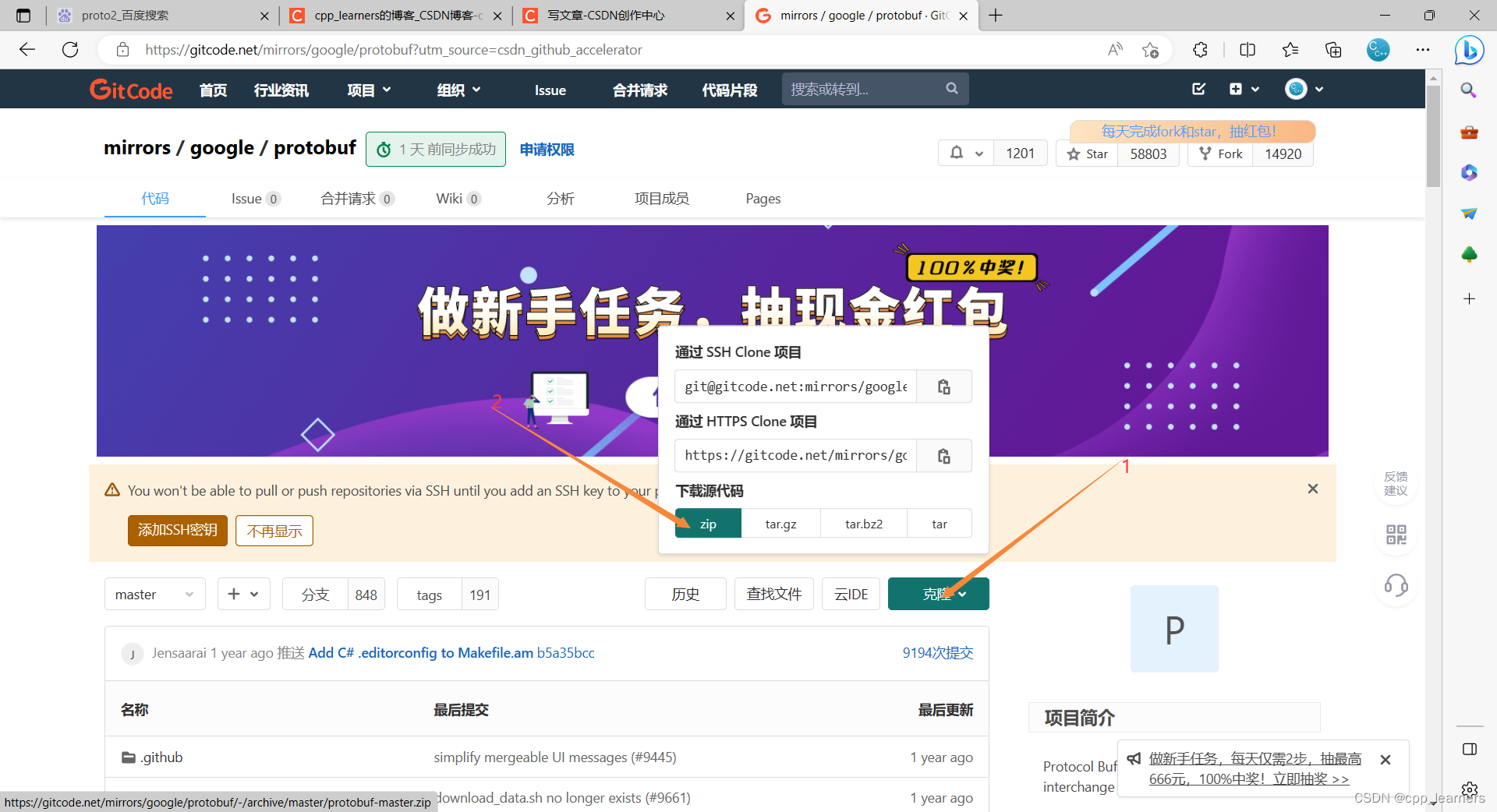This screenshot has height=812, width=1497.
Task: Open the .github folder
Action: (161, 757)
